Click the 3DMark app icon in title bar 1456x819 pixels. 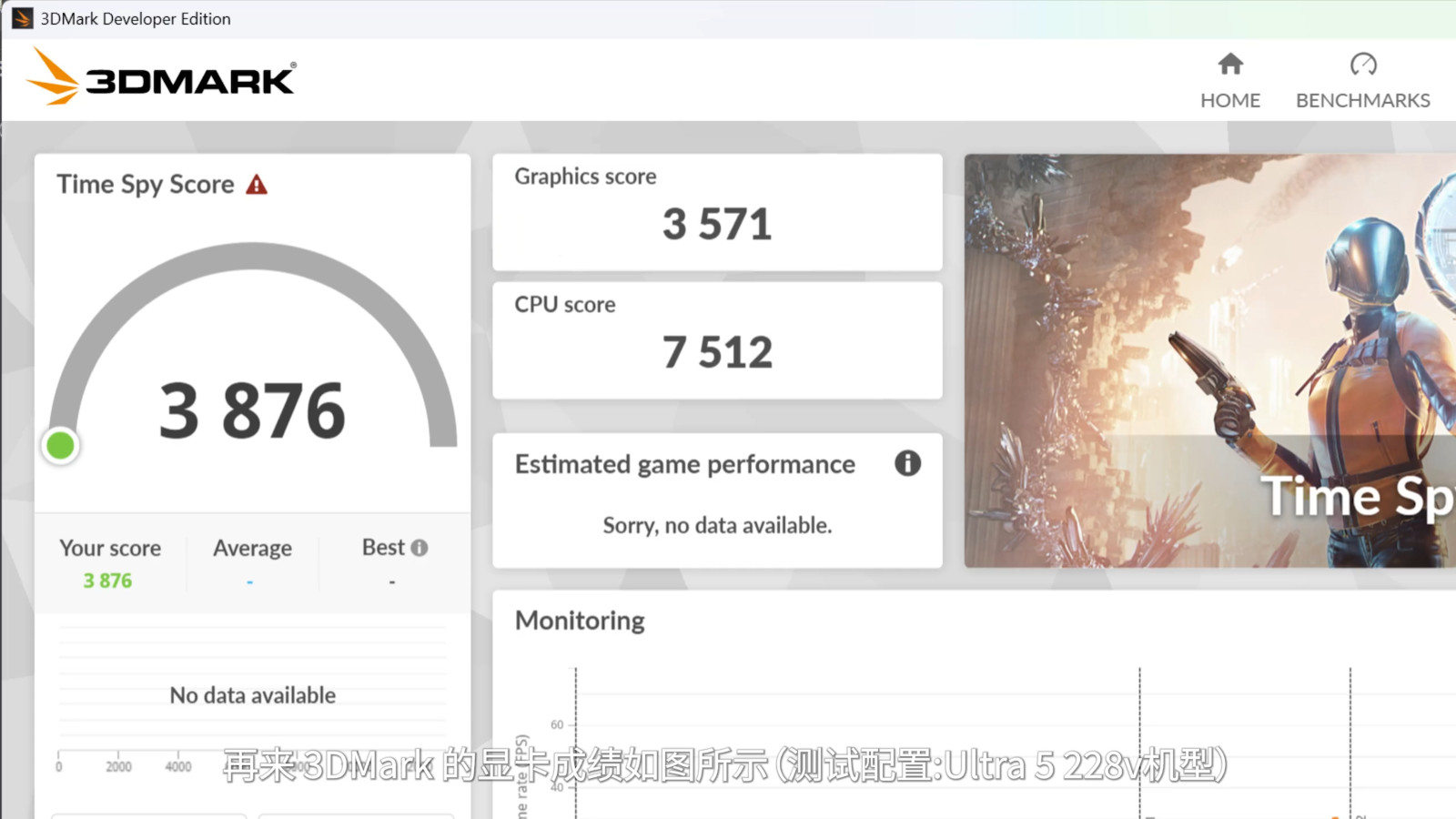23,18
